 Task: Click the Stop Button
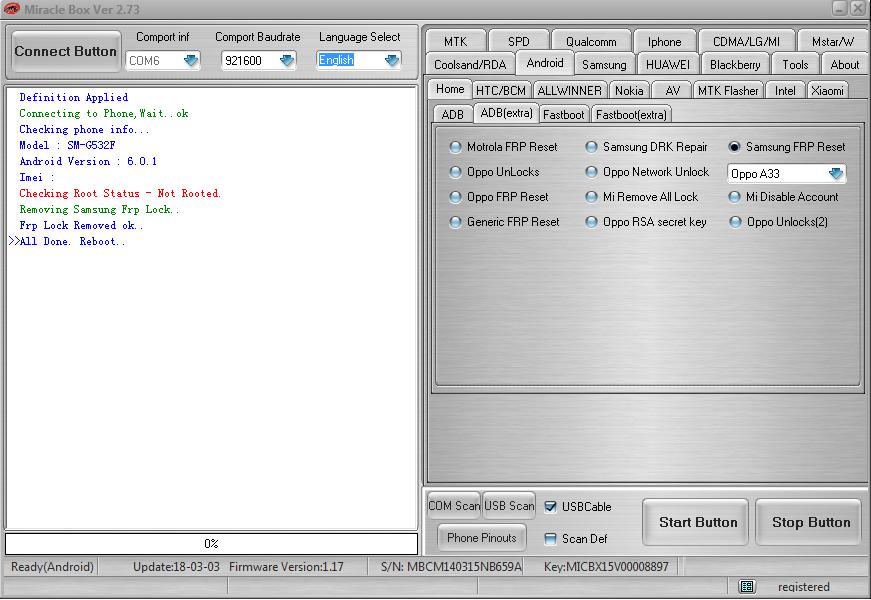809,522
